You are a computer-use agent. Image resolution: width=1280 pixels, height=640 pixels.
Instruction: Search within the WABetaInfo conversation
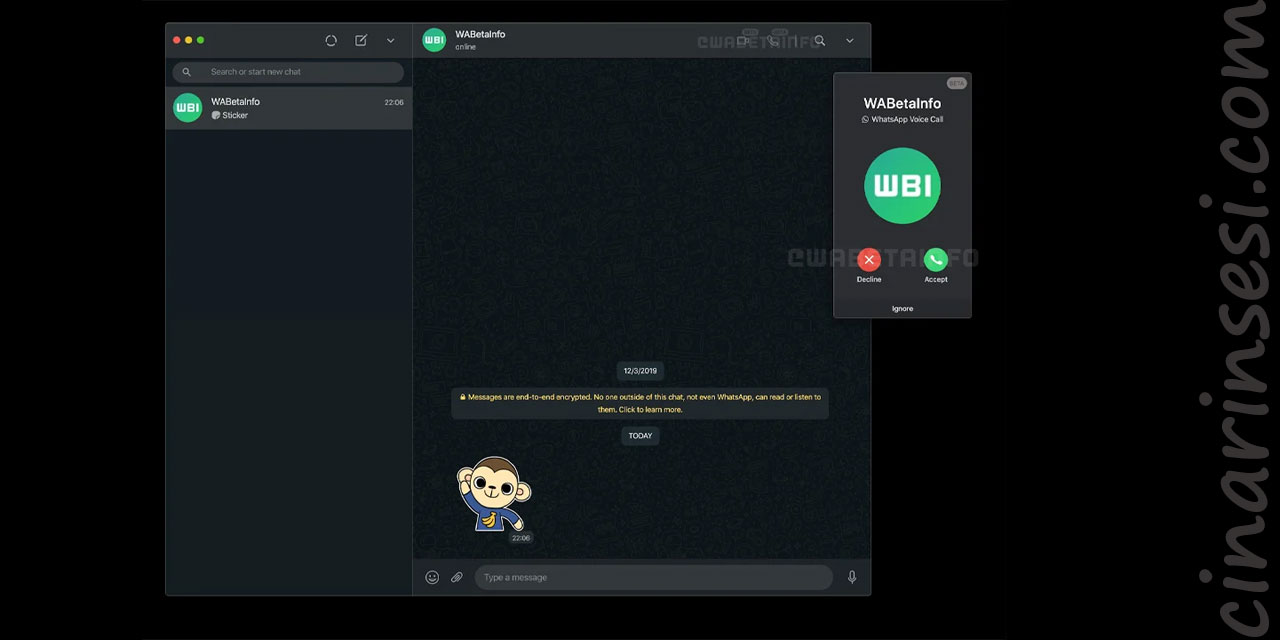(820, 41)
